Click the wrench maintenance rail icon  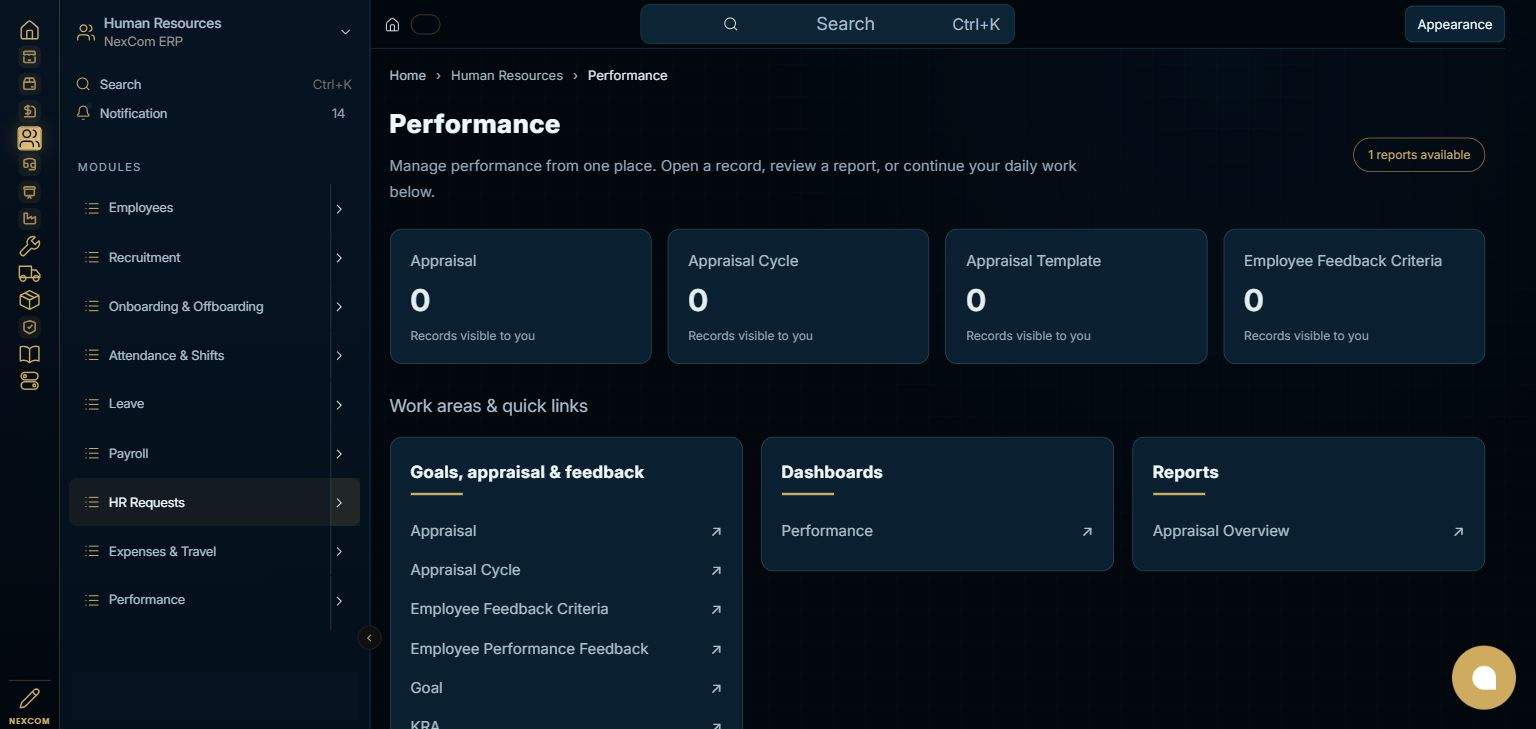point(29,246)
